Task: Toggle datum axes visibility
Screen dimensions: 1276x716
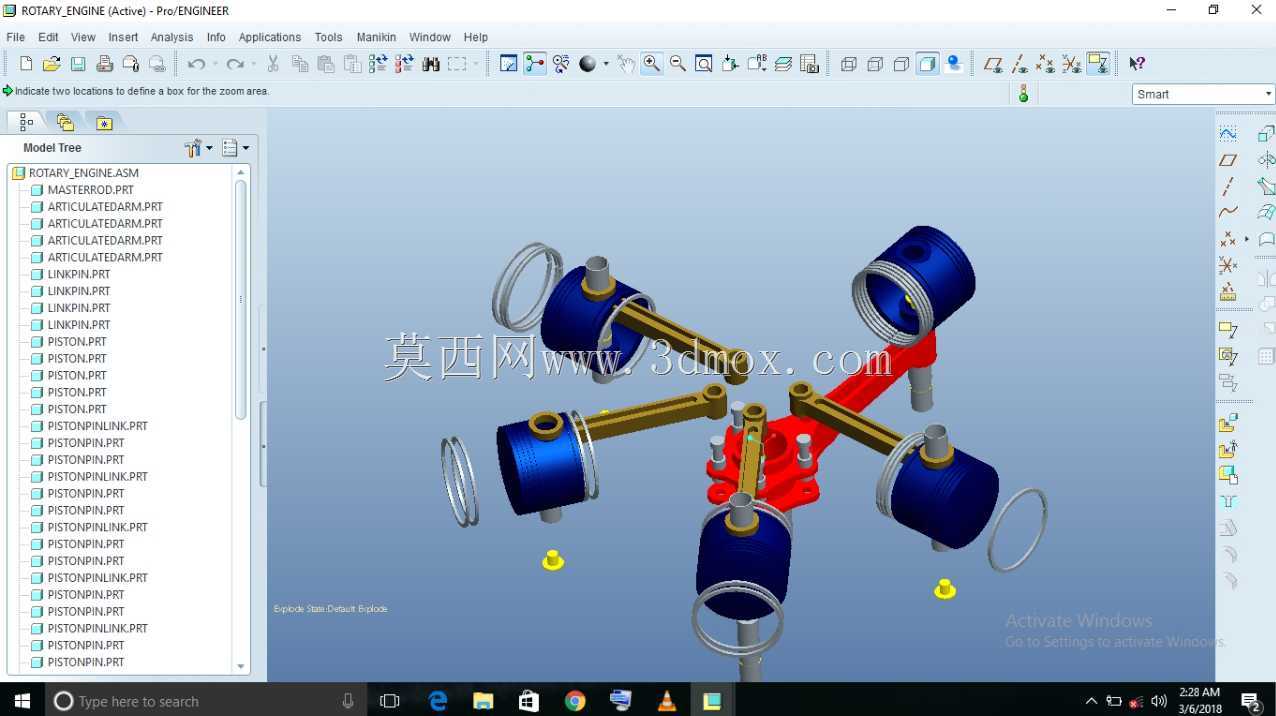Action: 1019,64
